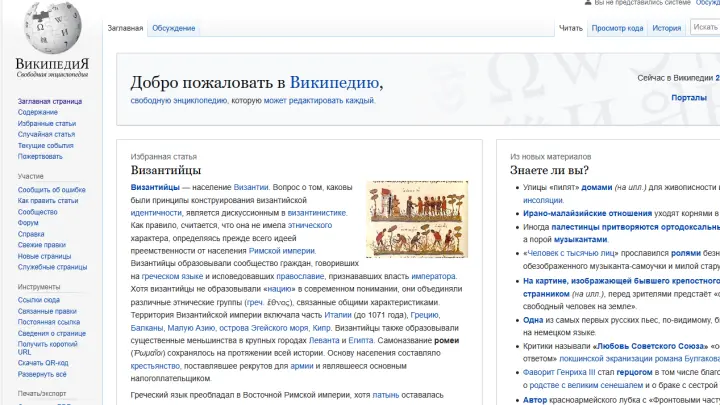
Task: Open свободную энциклопедию link
Action: point(179,101)
